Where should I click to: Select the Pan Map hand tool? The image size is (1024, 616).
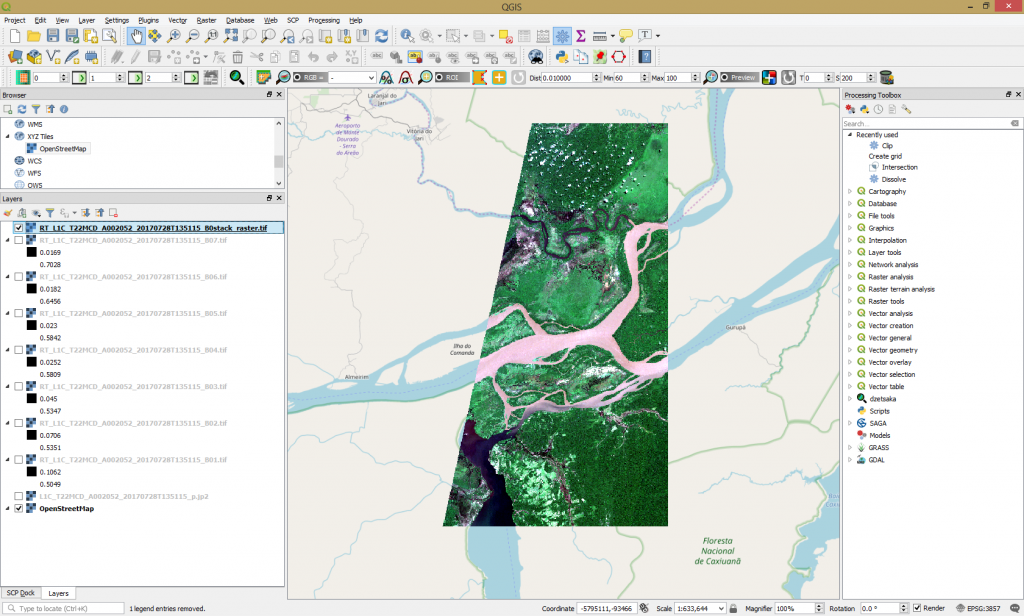135,36
